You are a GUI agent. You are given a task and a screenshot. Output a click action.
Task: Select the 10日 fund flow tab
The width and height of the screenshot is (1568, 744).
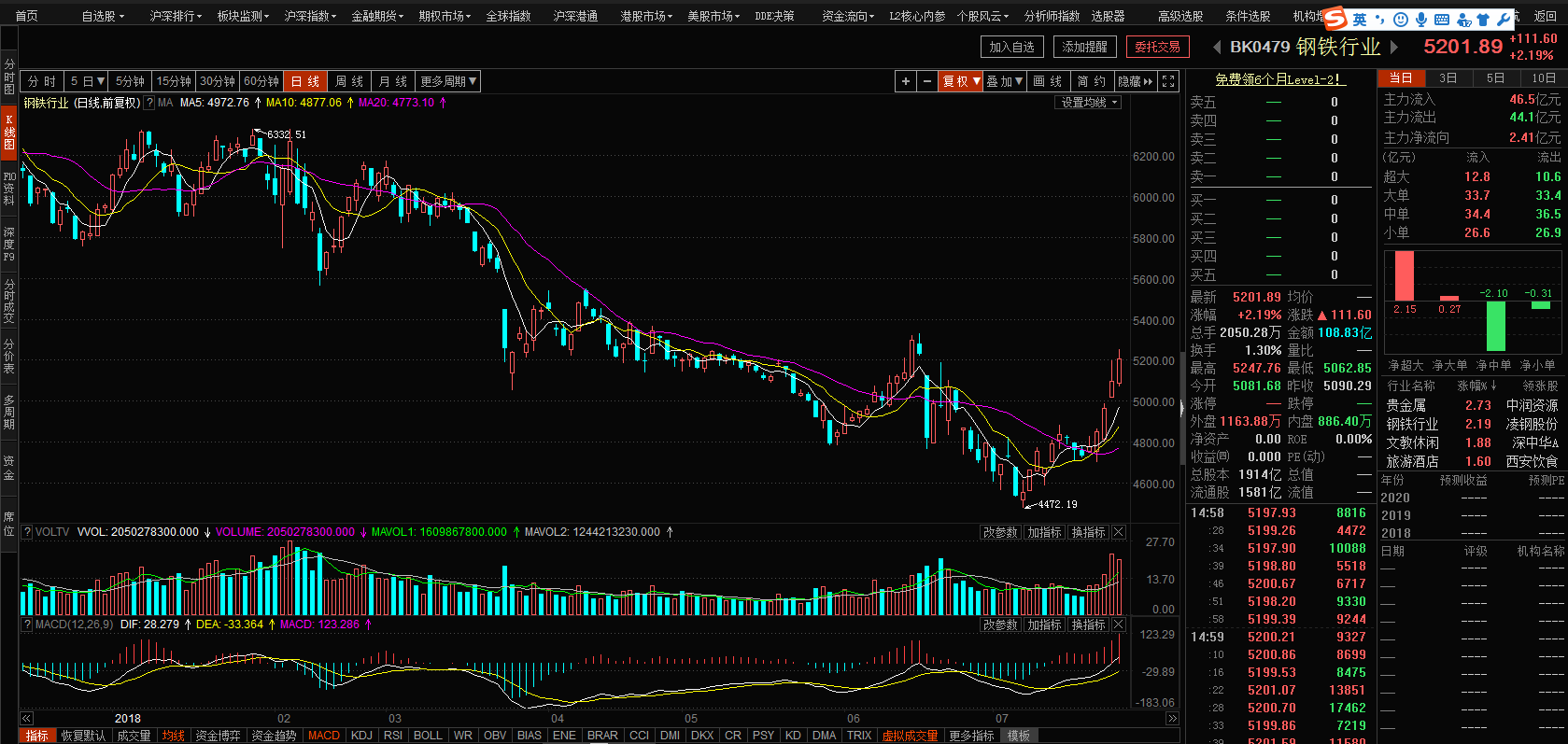(x=1544, y=78)
